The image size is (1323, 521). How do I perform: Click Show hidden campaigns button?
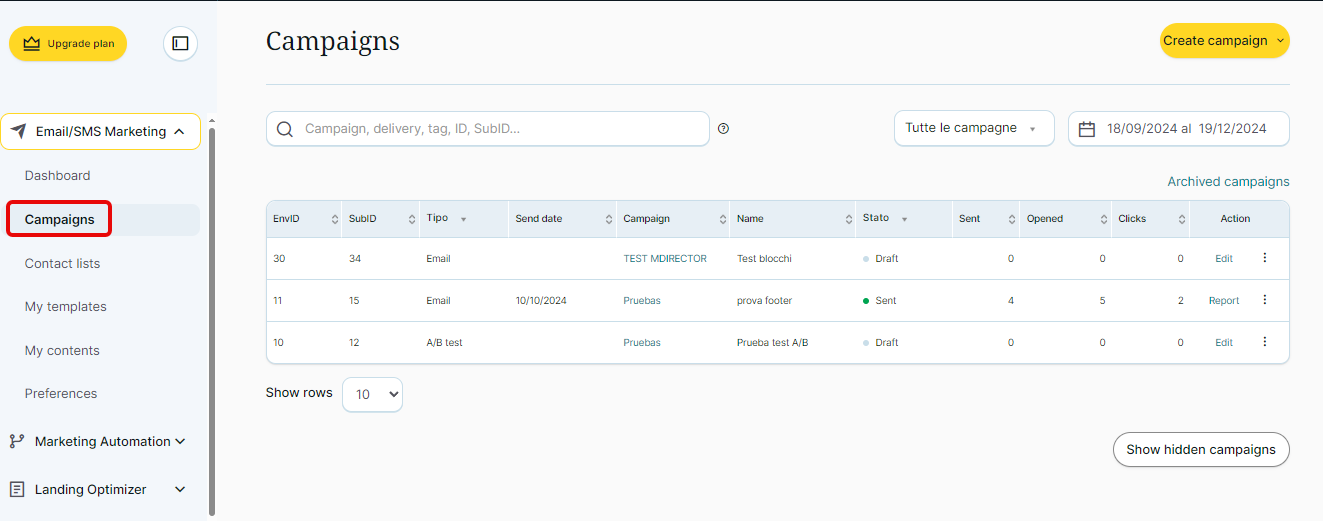coord(1200,450)
